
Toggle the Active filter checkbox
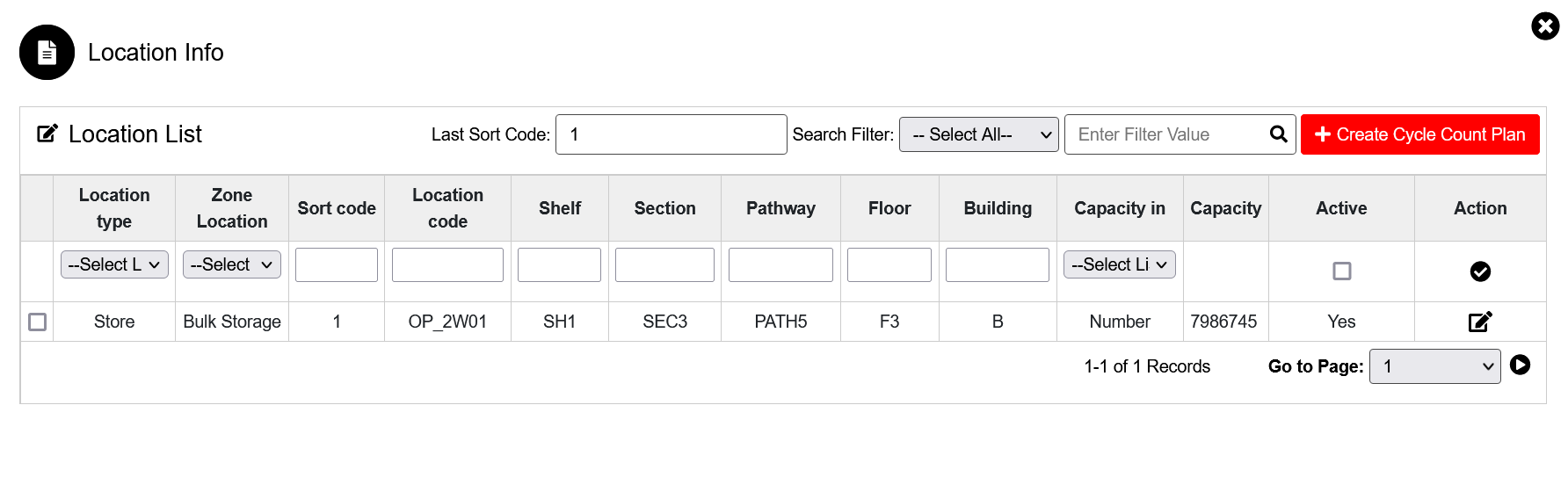1341,271
